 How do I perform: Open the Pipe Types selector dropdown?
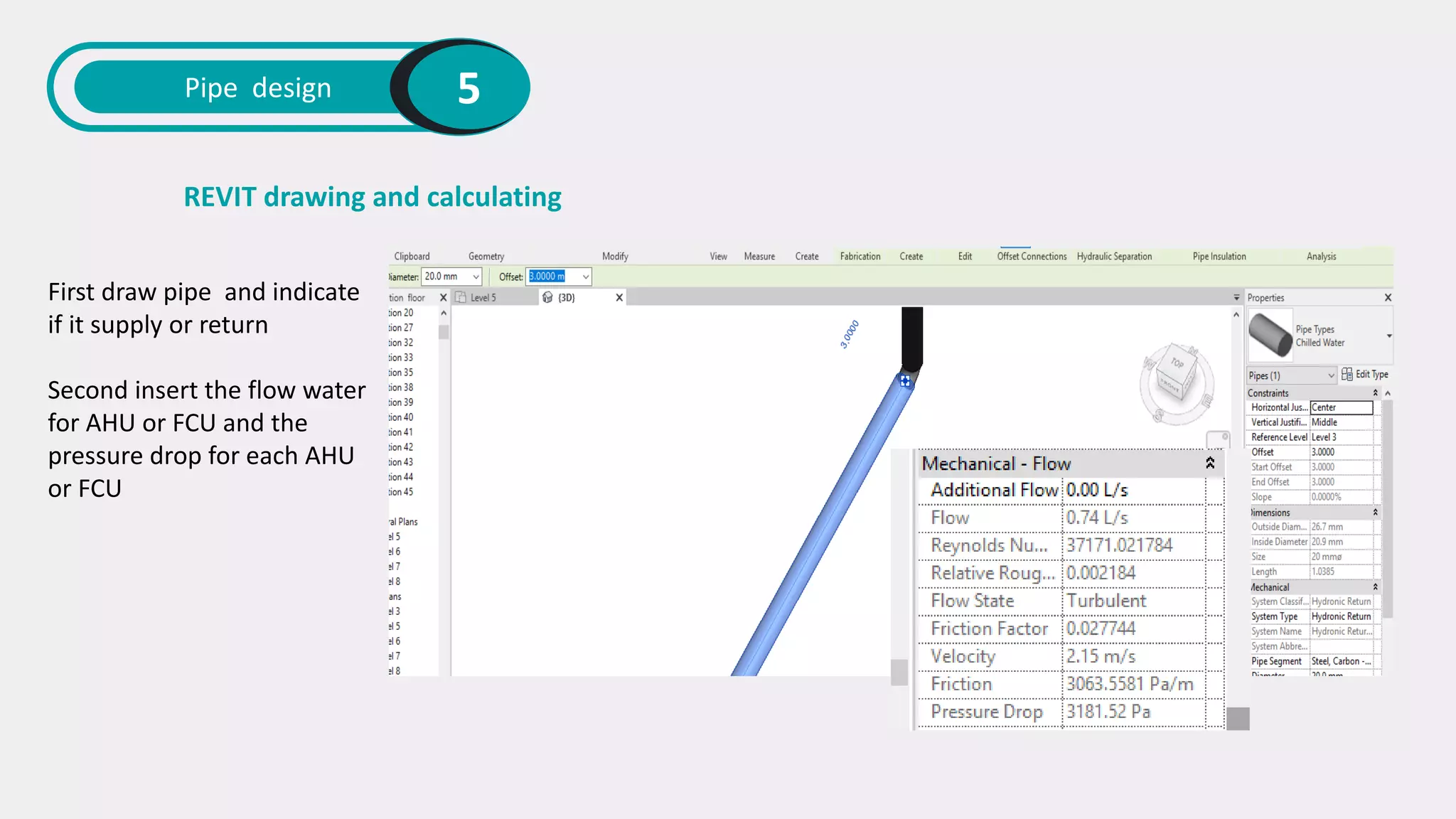[1388, 336]
